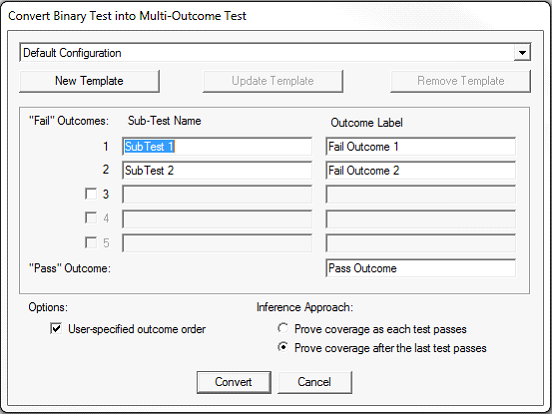Click the Fail Outcome 2 label field
This screenshot has width=553, height=415.
coord(420,171)
